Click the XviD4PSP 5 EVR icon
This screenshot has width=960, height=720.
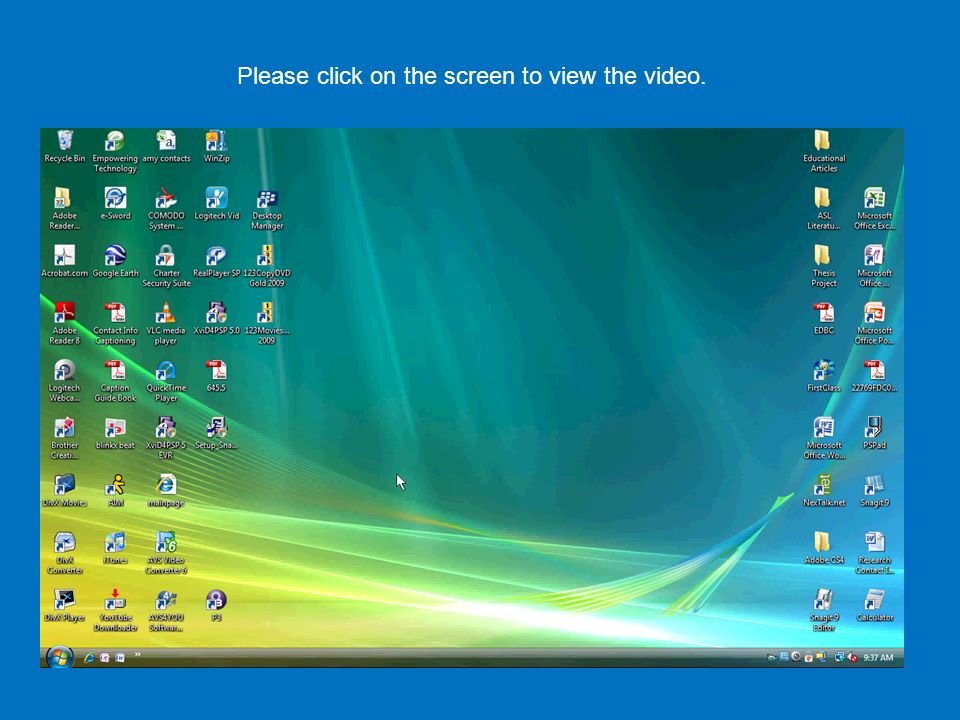click(166, 438)
